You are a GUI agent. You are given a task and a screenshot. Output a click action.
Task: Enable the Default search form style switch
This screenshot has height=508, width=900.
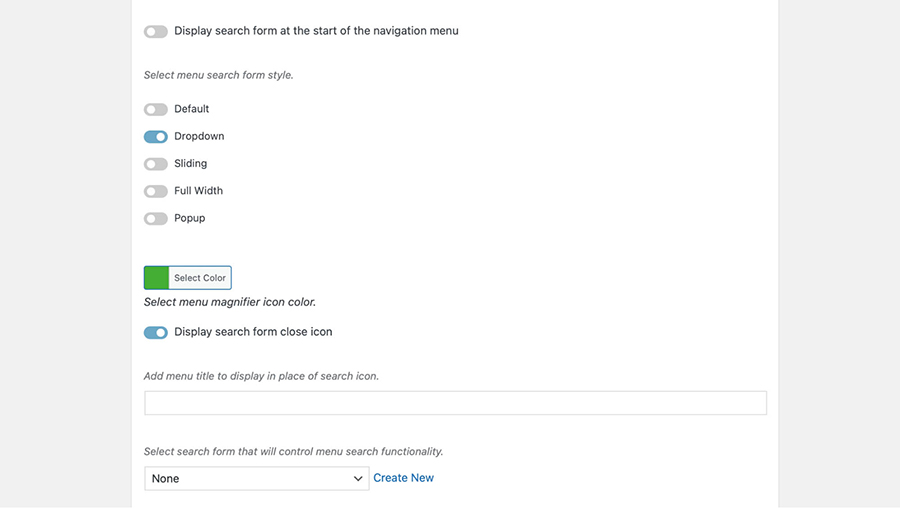[155, 109]
